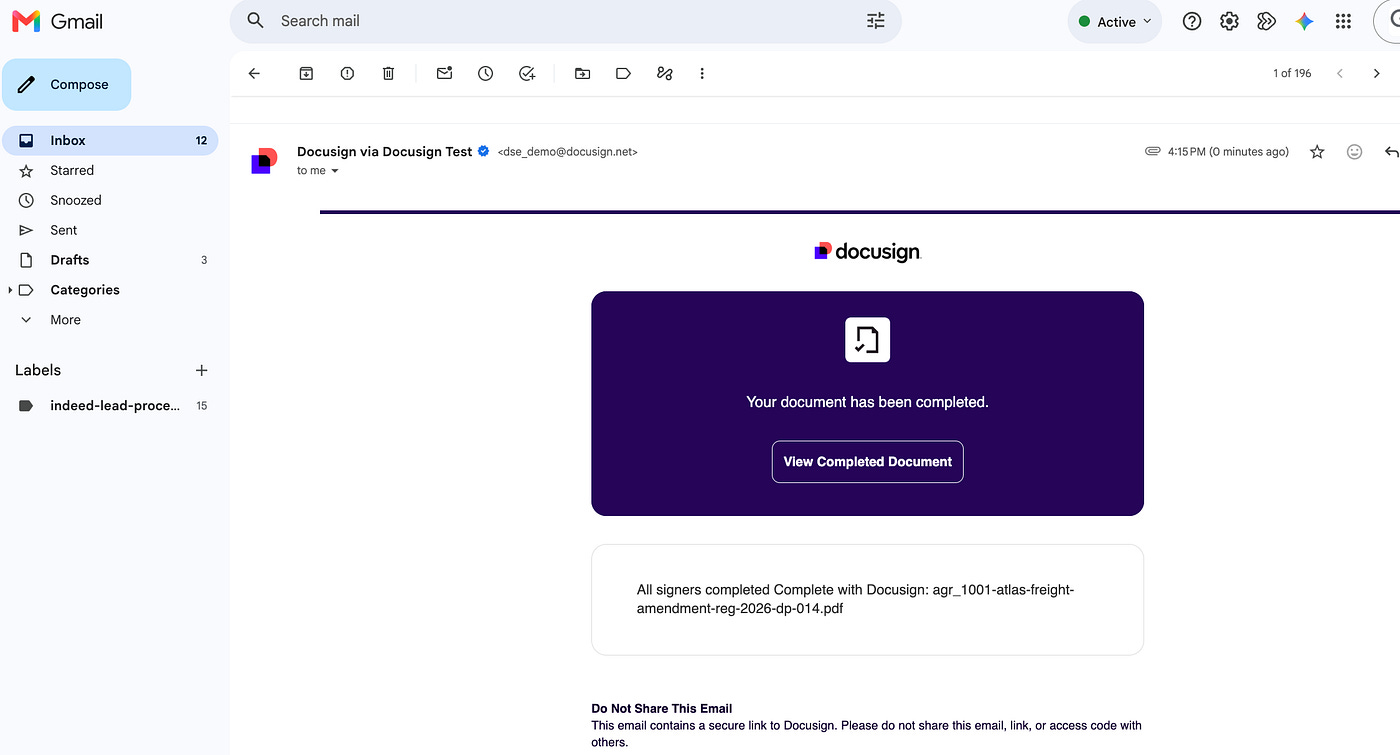Open the three-dot More menu in toolbar
The height and width of the screenshot is (755, 1400).
pyautogui.click(x=702, y=73)
